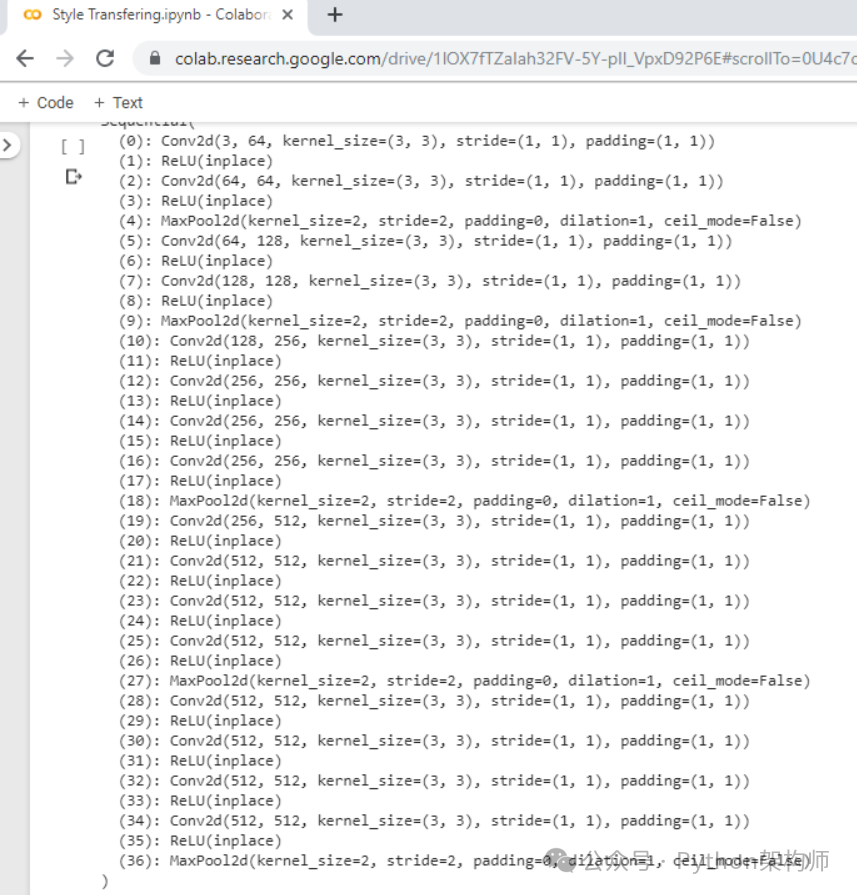Click output line (20): ReLU(inplace)
Screen dimensions: 857x895
coord(200,541)
